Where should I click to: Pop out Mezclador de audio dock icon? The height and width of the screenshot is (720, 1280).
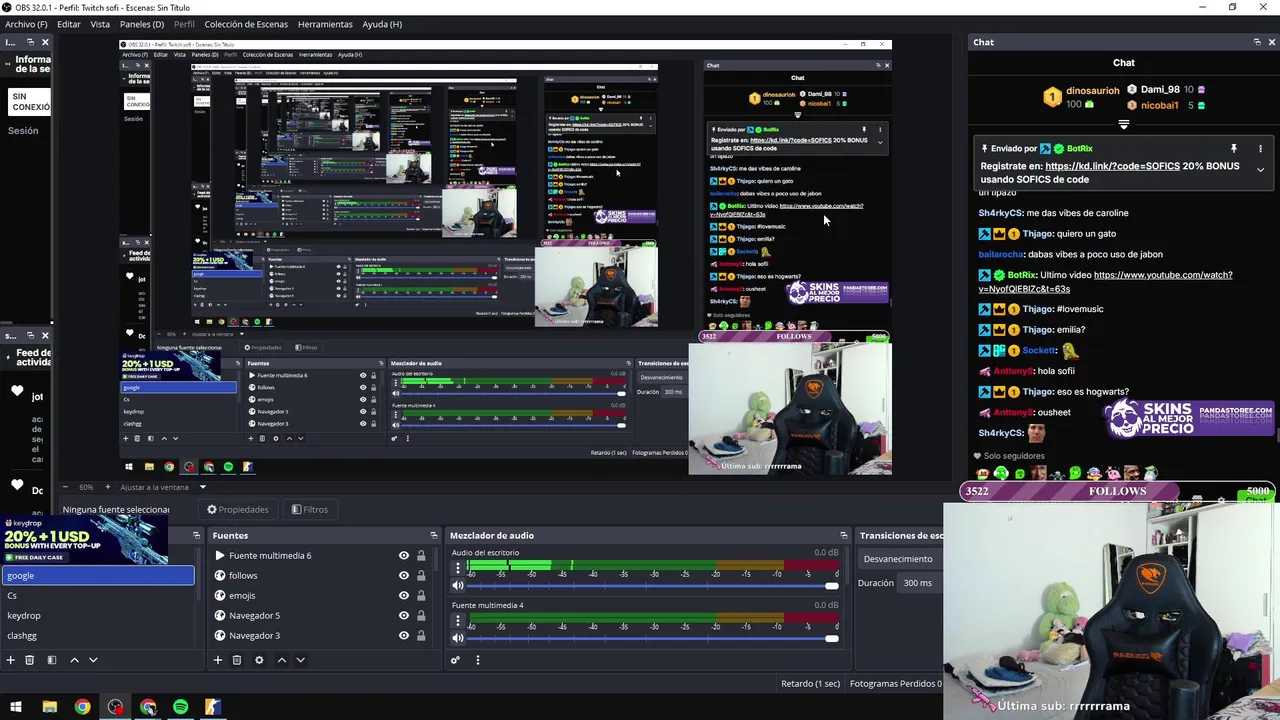coord(844,535)
